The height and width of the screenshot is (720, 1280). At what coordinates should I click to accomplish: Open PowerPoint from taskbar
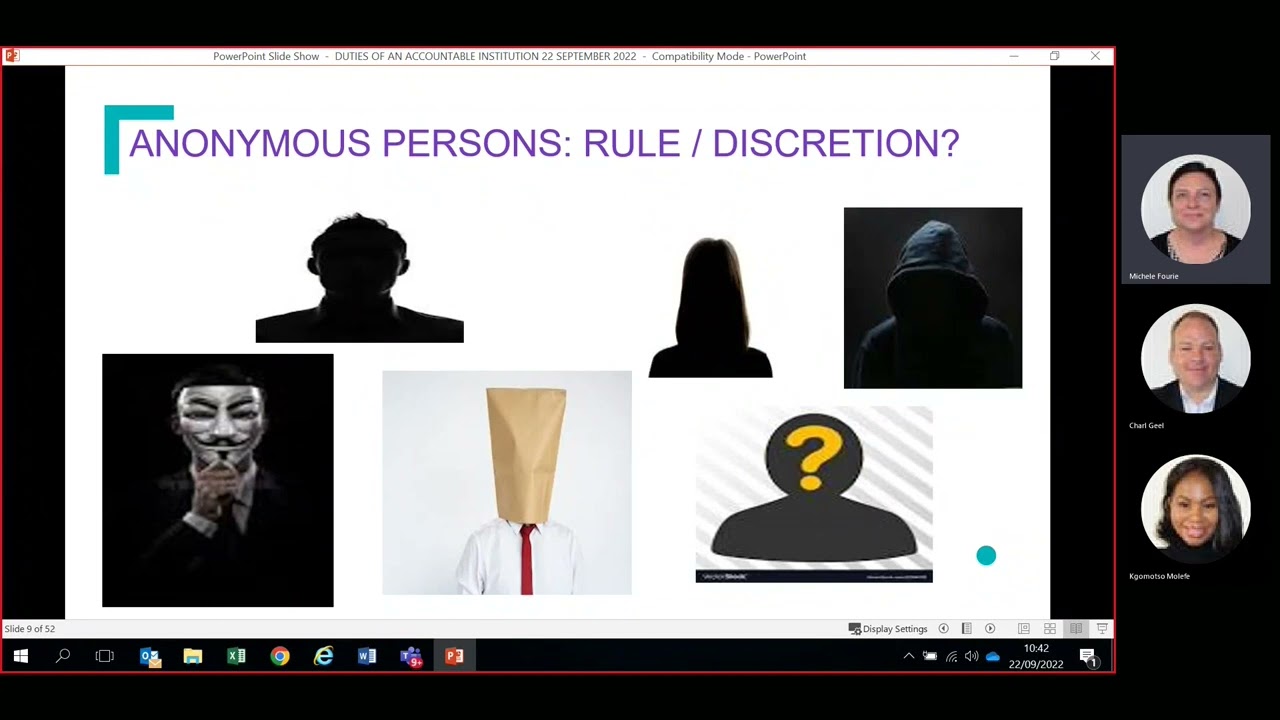coord(454,656)
